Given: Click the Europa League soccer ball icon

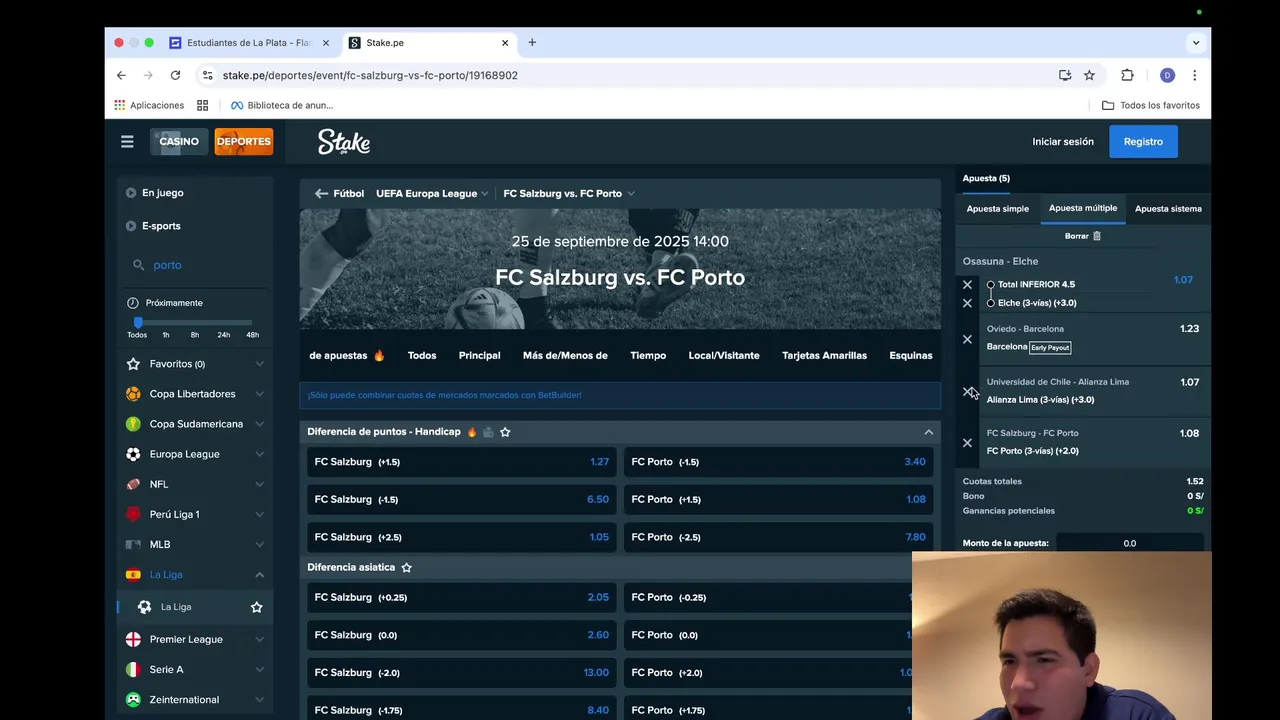Looking at the screenshot, I should [133, 454].
